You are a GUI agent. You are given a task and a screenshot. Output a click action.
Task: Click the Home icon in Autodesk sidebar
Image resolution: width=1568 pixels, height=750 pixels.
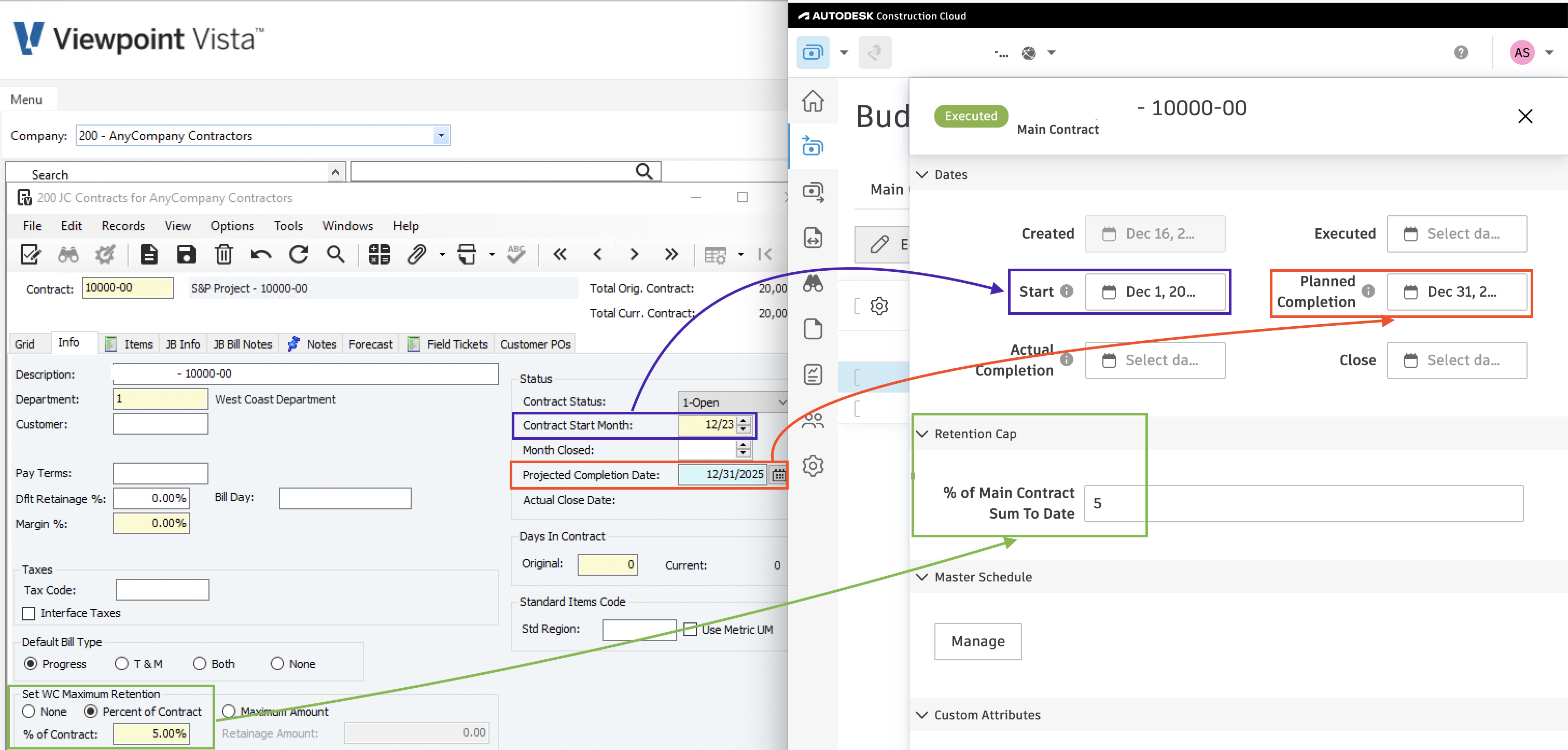coord(813,101)
